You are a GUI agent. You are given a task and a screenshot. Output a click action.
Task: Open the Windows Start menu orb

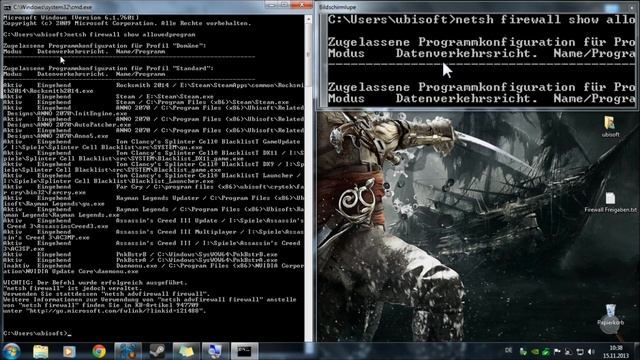[x=11, y=351]
